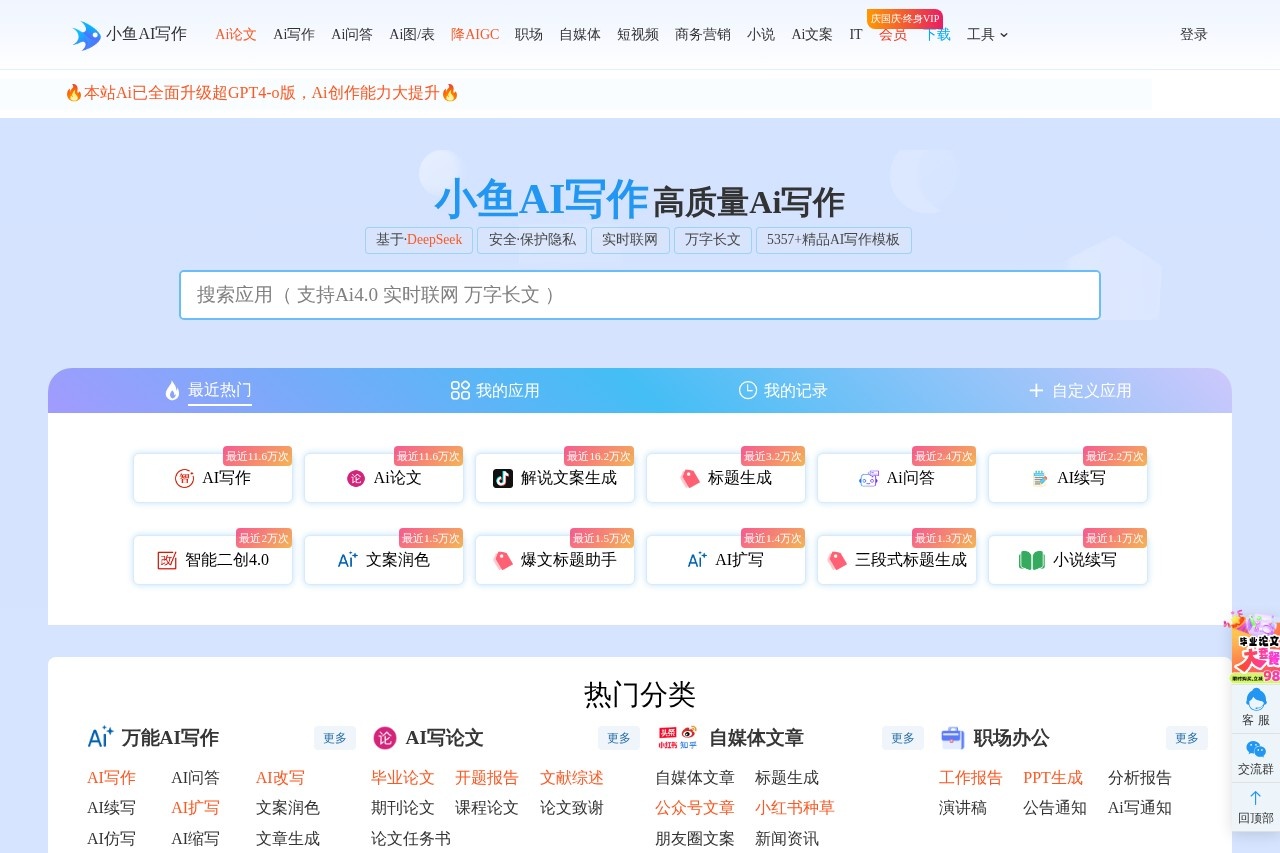Expand 更多 for 职场办公 category
Image resolution: width=1280 pixels, height=853 pixels.
point(1186,738)
